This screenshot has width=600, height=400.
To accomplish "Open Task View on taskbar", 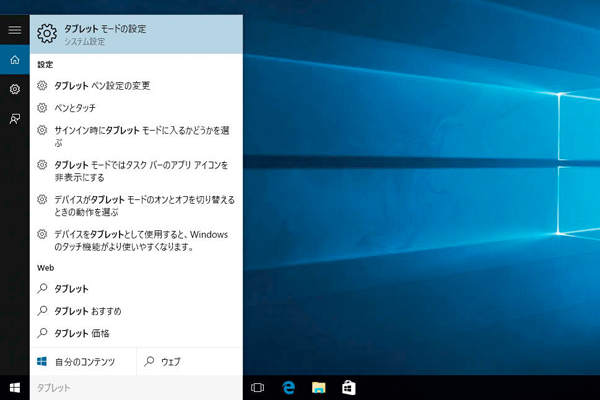I will 258,388.
